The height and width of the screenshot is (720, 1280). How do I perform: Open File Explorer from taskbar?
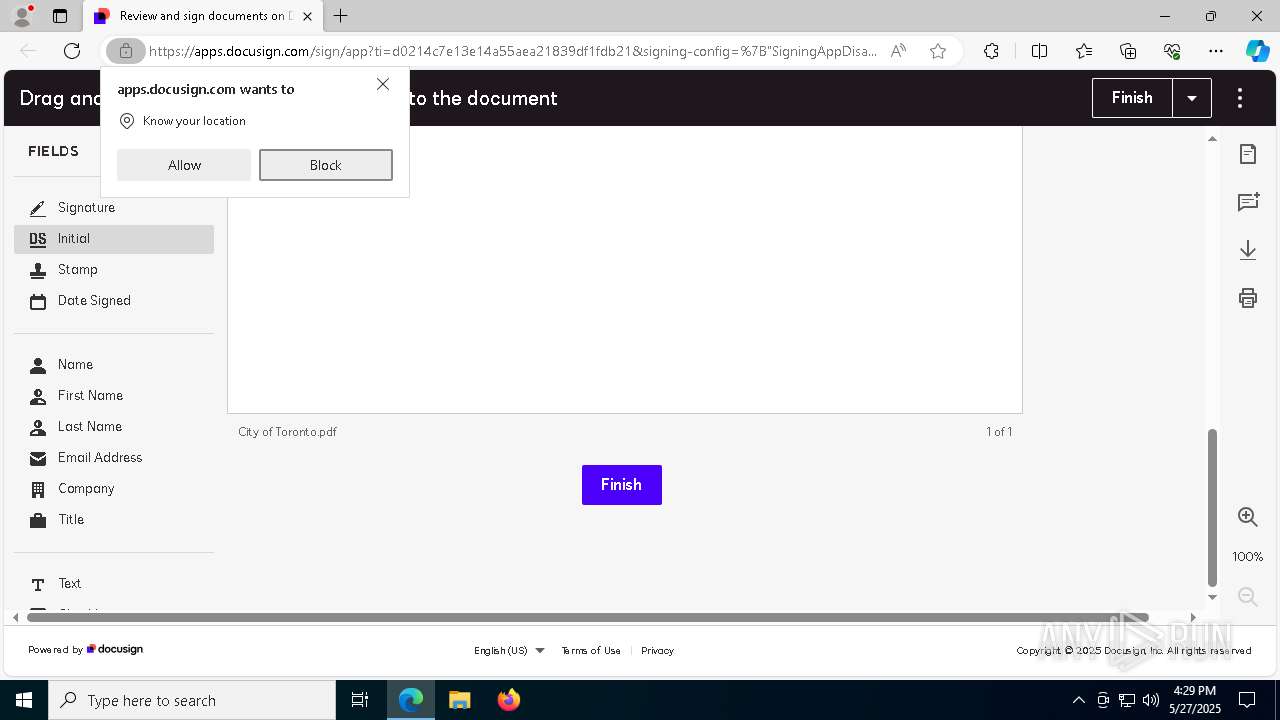pos(460,700)
